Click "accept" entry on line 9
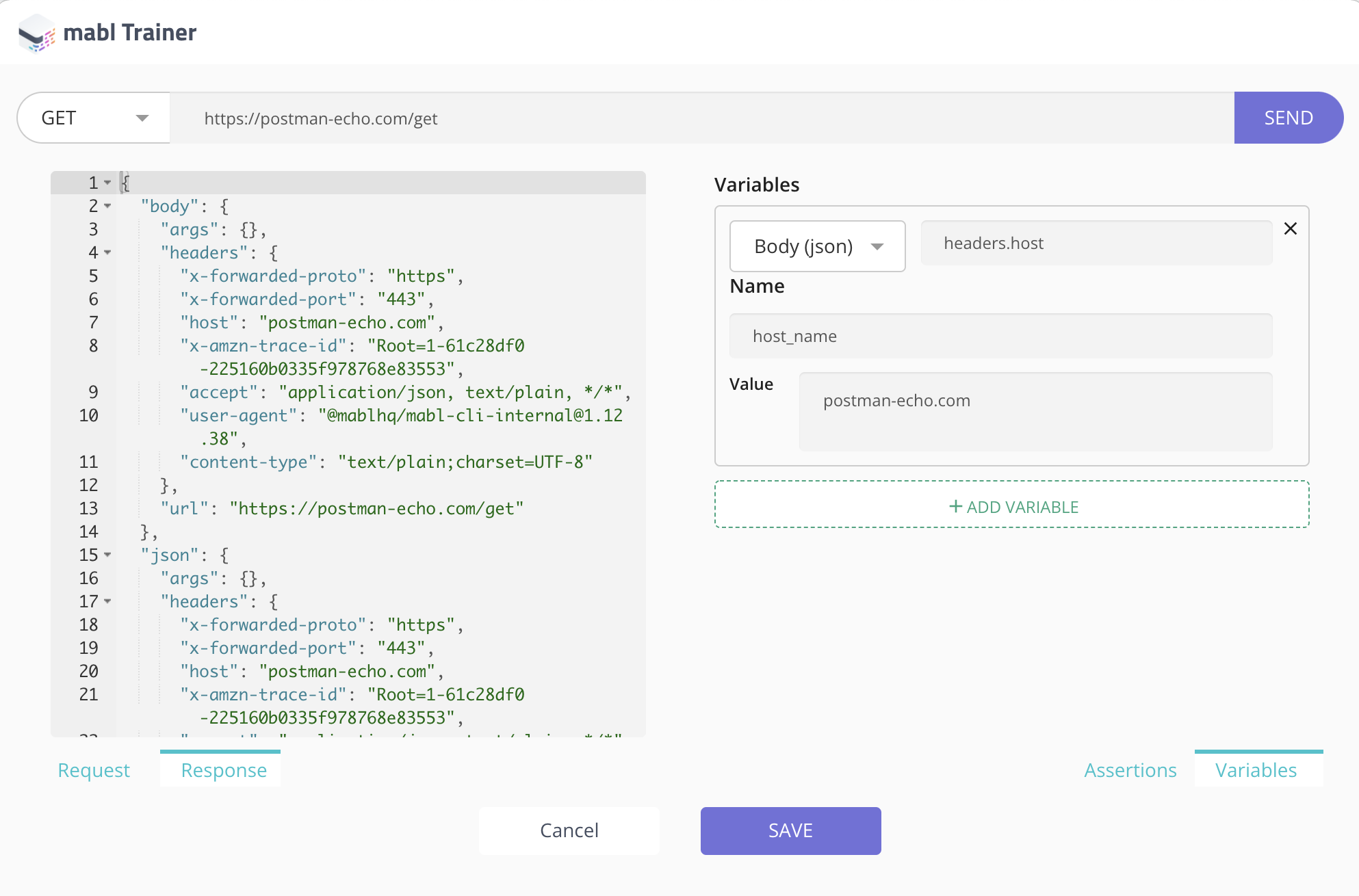The image size is (1359, 896). 406,392
